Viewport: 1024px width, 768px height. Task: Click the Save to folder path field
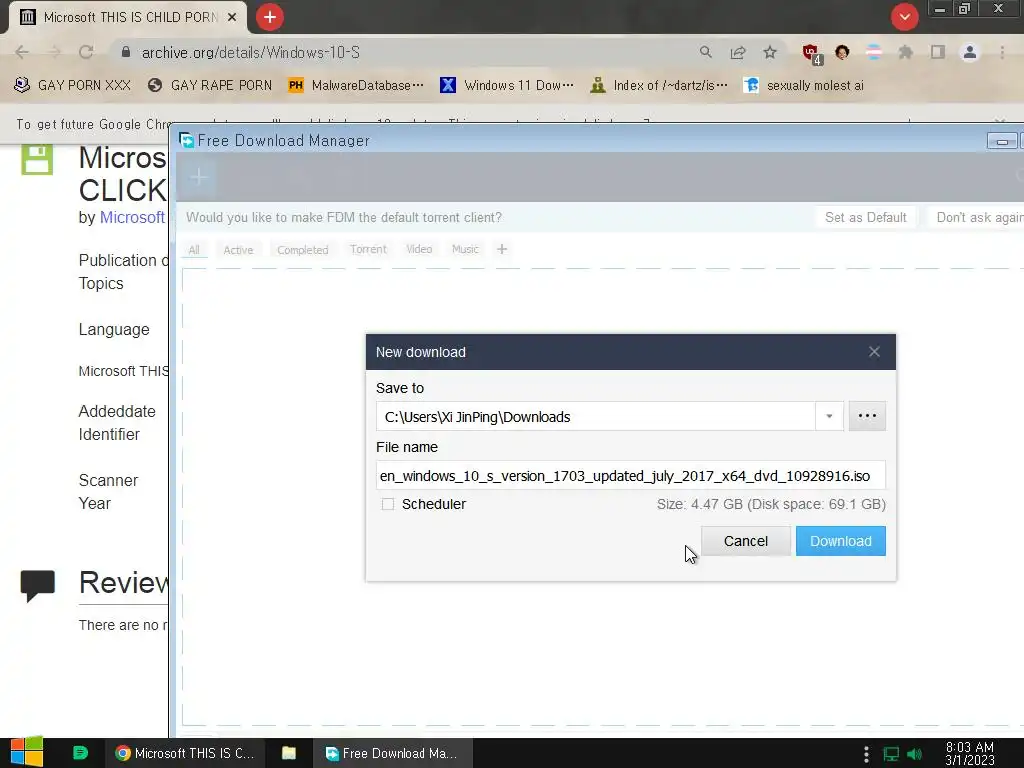click(595, 417)
